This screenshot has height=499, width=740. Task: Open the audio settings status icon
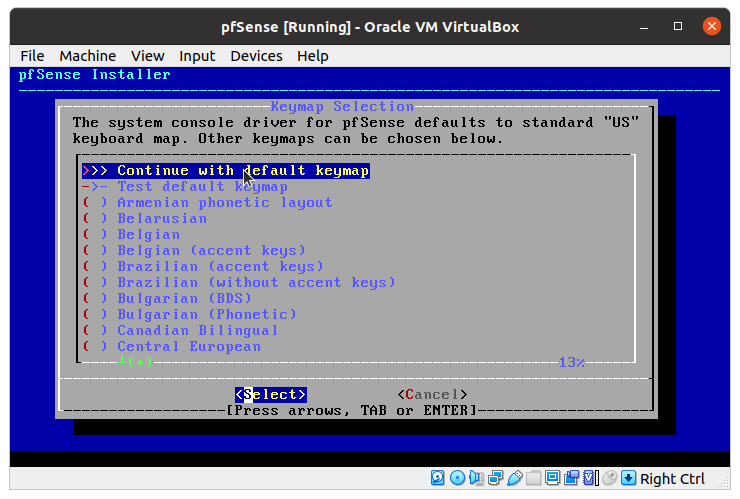[x=476, y=478]
